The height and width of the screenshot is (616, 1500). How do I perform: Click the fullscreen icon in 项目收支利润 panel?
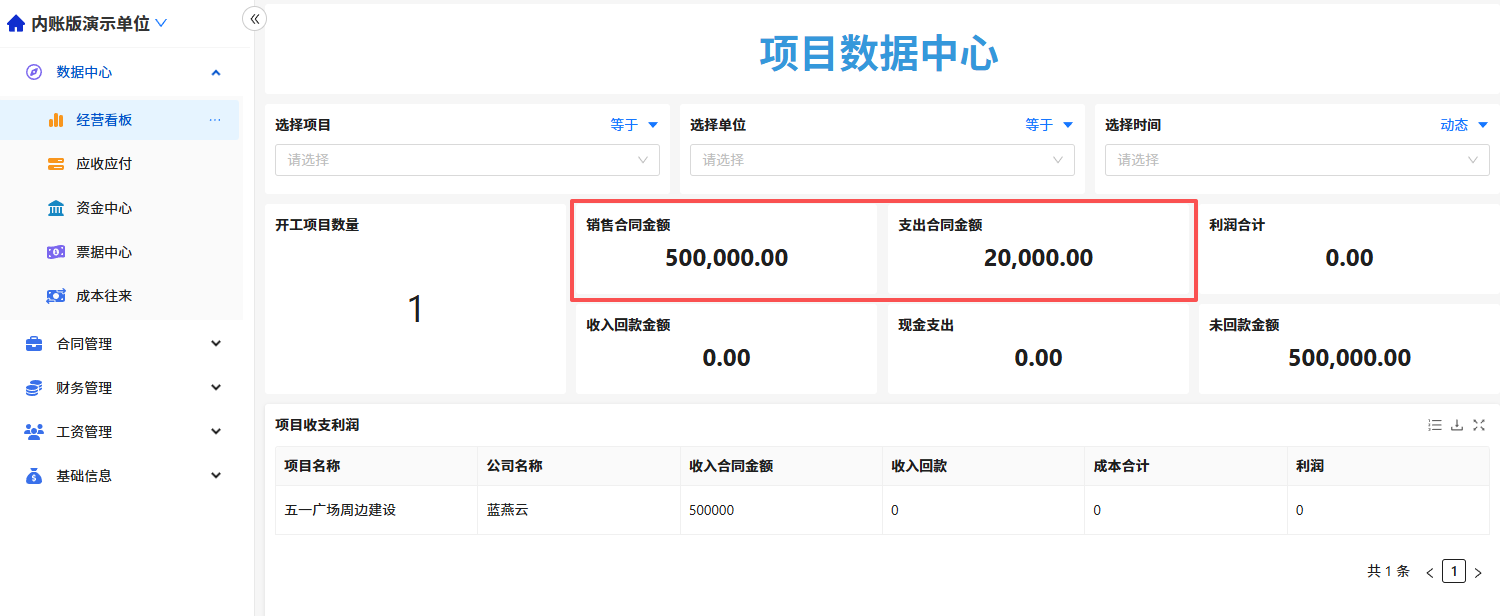[x=1479, y=425]
